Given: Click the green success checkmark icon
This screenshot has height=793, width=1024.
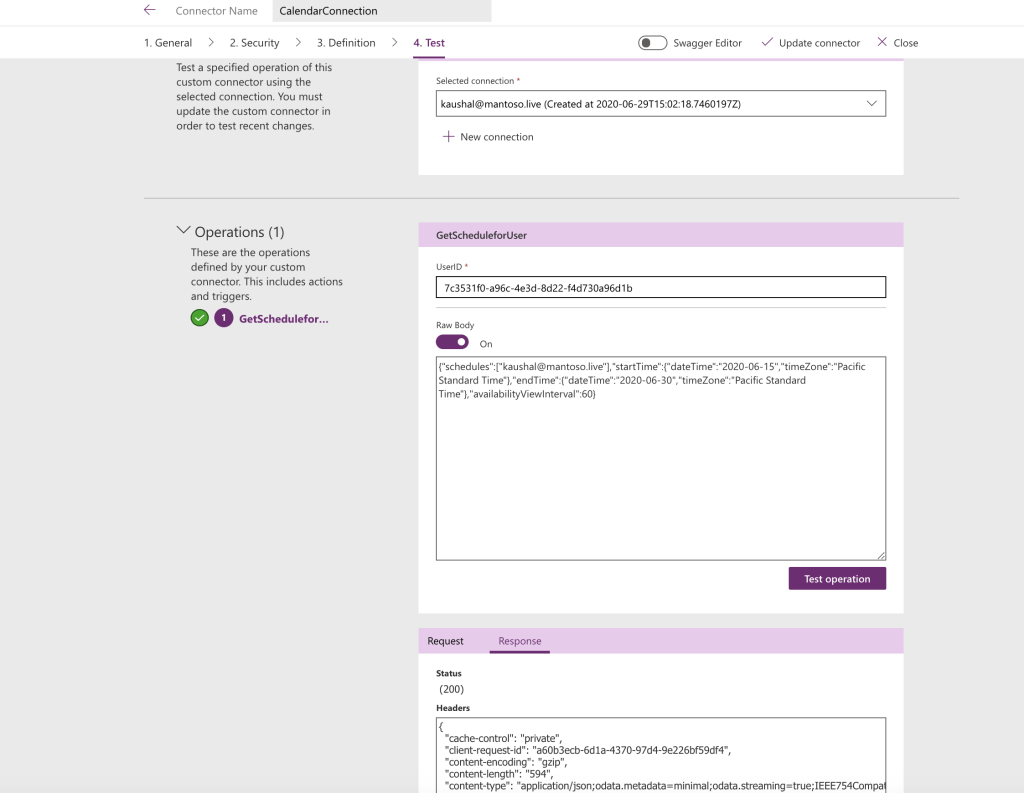Looking at the screenshot, I should click(200, 318).
